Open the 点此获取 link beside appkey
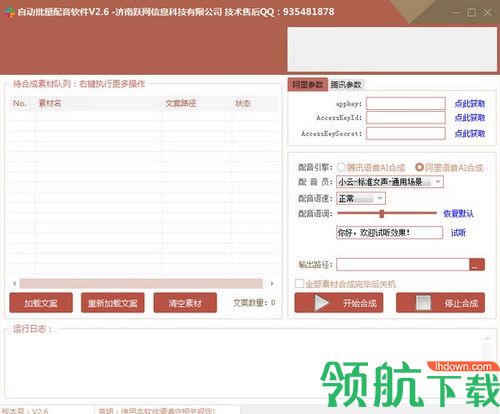The height and width of the screenshot is (414, 500). tap(470, 104)
